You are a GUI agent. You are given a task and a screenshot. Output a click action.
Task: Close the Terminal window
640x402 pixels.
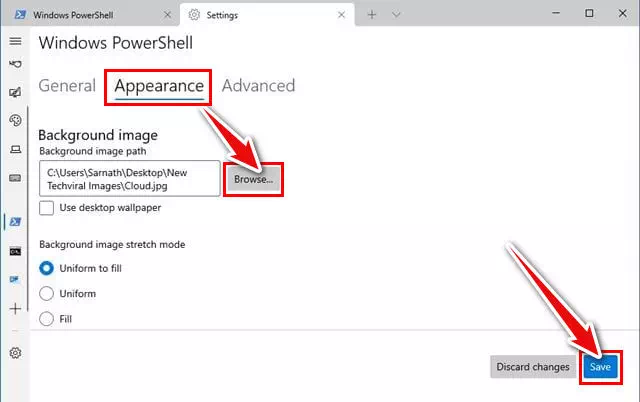(622, 13)
